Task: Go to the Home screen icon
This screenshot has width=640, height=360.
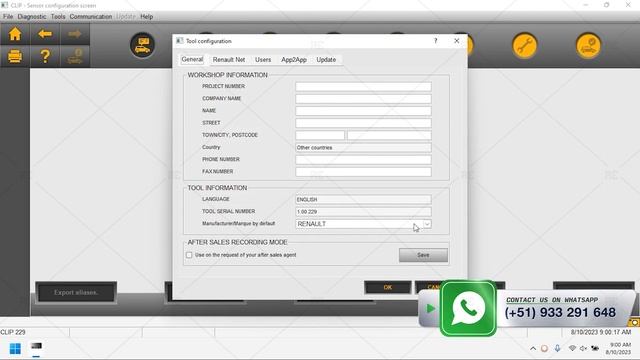Action: tap(15, 34)
